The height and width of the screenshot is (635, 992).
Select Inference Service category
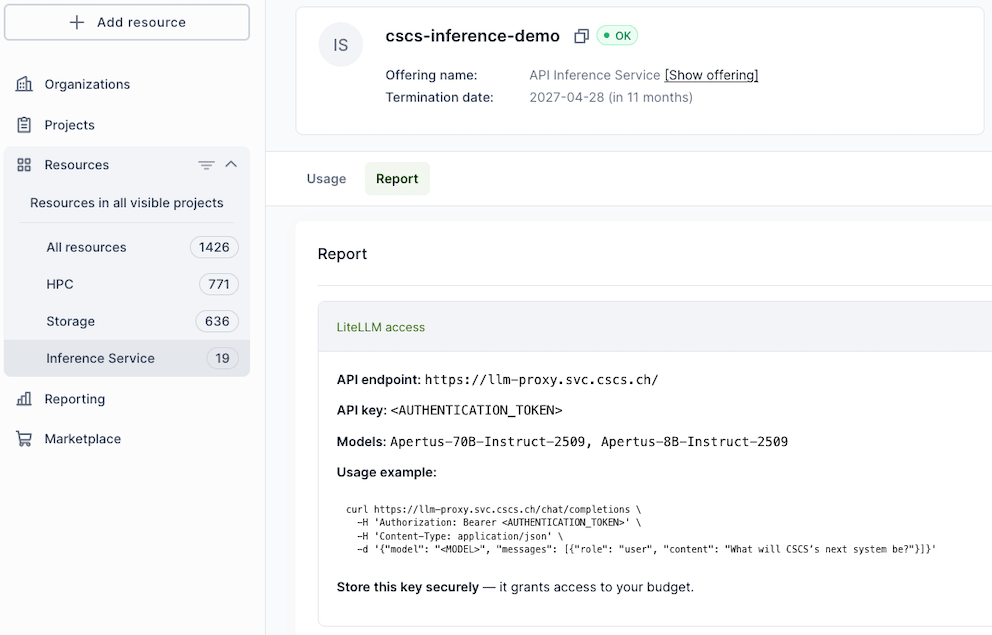click(x=127, y=359)
